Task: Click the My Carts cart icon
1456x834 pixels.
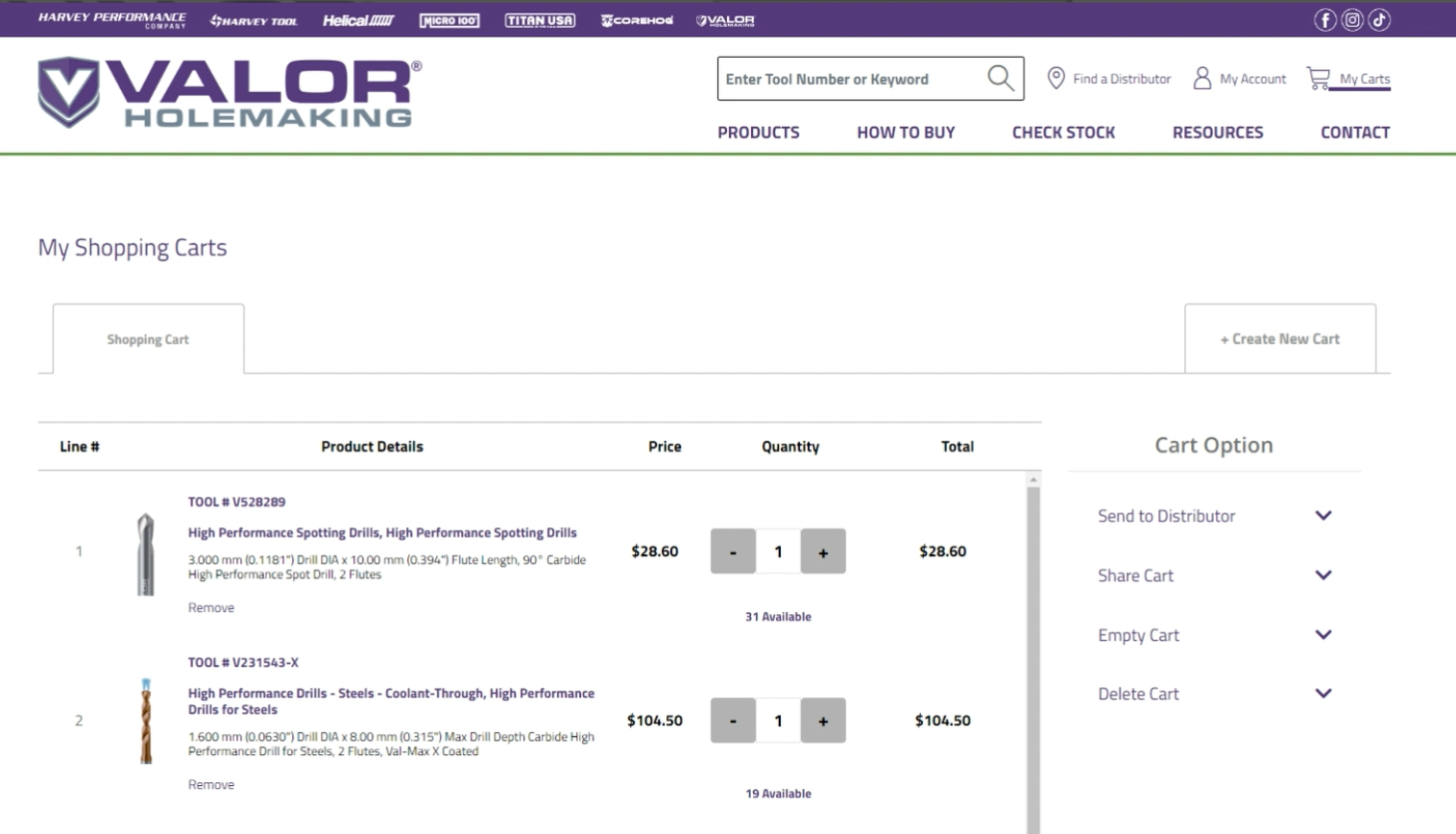Action: (x=1319, y=79)
